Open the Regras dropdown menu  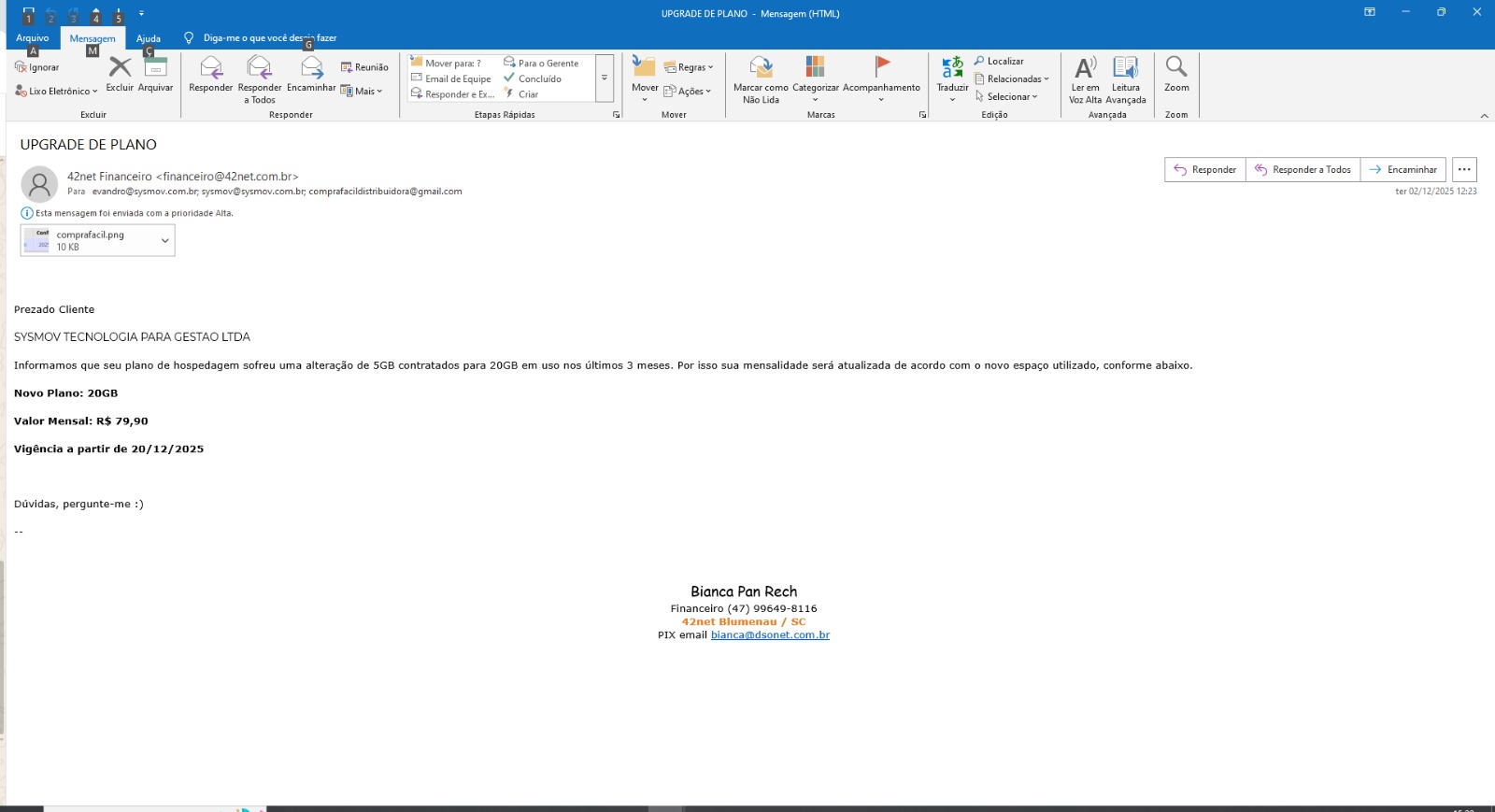pyautogui.click(x=690, y=67)
